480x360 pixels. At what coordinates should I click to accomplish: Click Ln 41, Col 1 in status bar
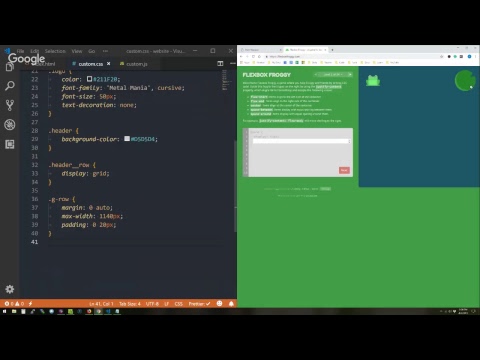101,304
